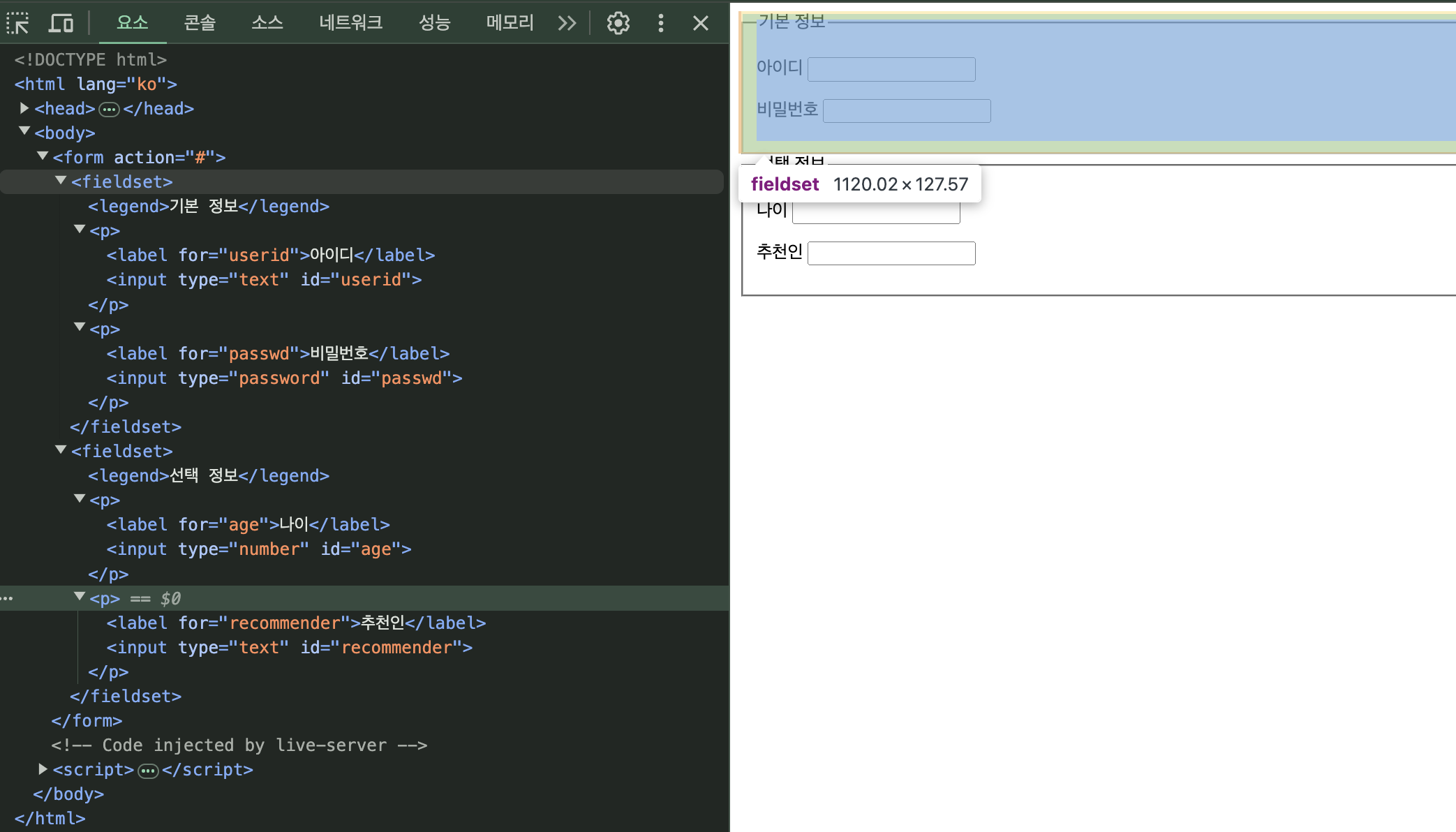This screenshot has width=1456, height=832.
Task: Click the 추천인 text input field
Action: coord(891,253)
